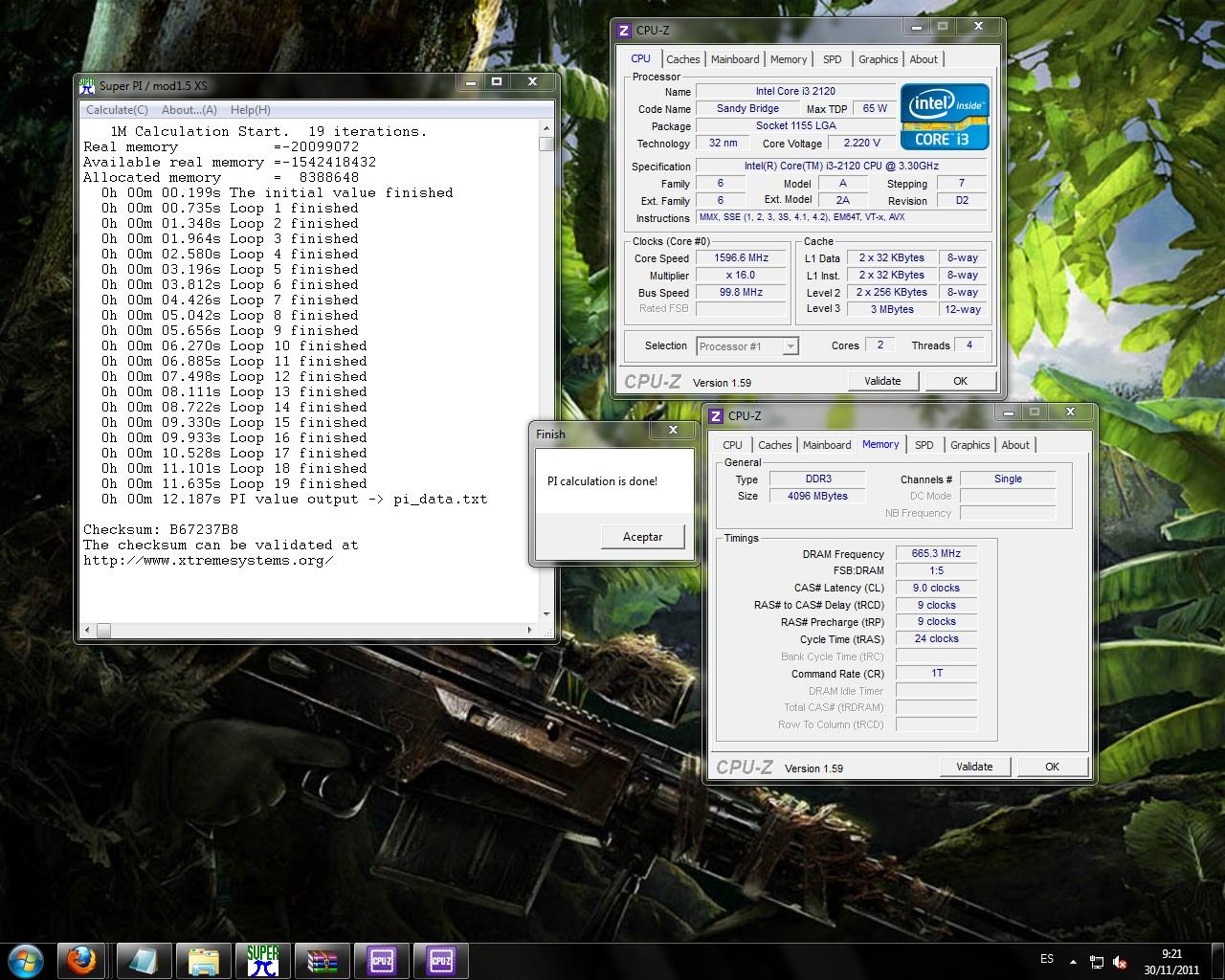Switch to Caches tab in upper CPU-Z
The height and width of the screenshot is (980, 1225).
coord(683,59)
